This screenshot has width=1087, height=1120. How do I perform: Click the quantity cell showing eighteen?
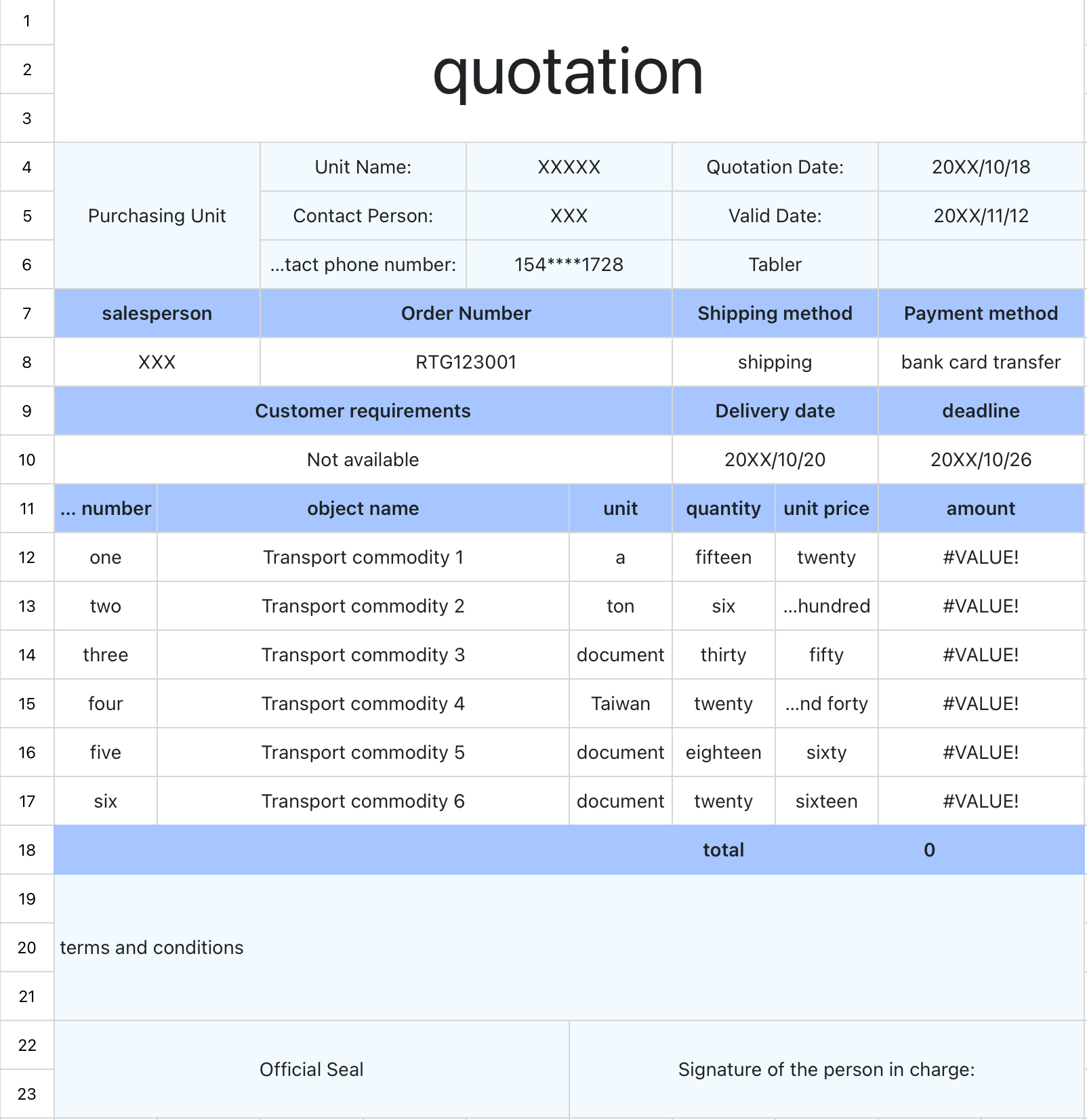click(x=724, y=752)
